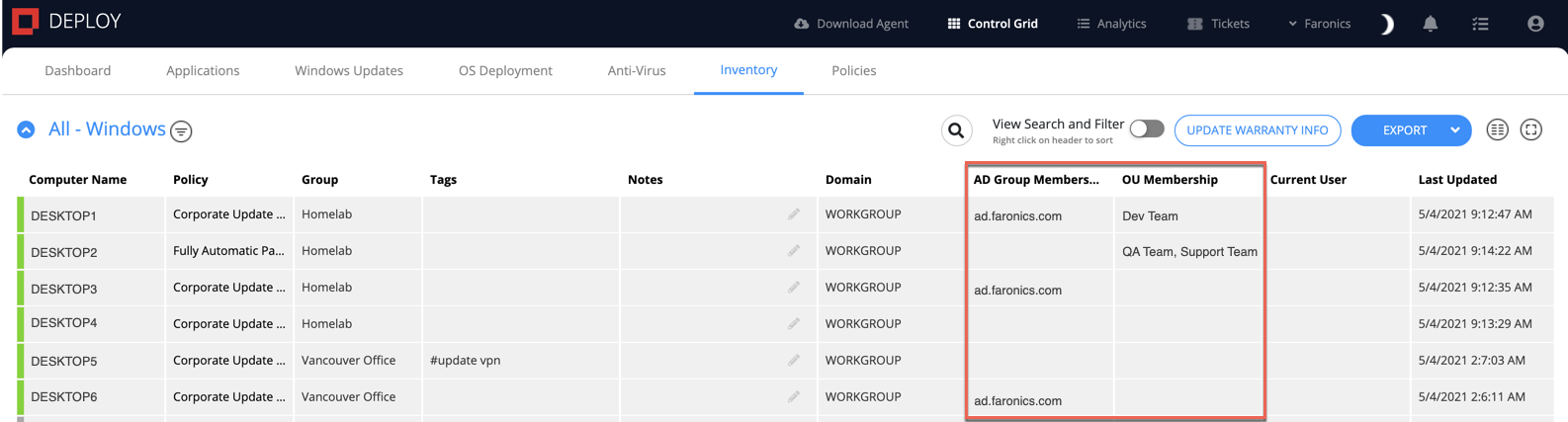Edit notes pencil for DESKTOP5
Image resolution: width=1568 pixels, height=422 pixels.
(794, 360)
